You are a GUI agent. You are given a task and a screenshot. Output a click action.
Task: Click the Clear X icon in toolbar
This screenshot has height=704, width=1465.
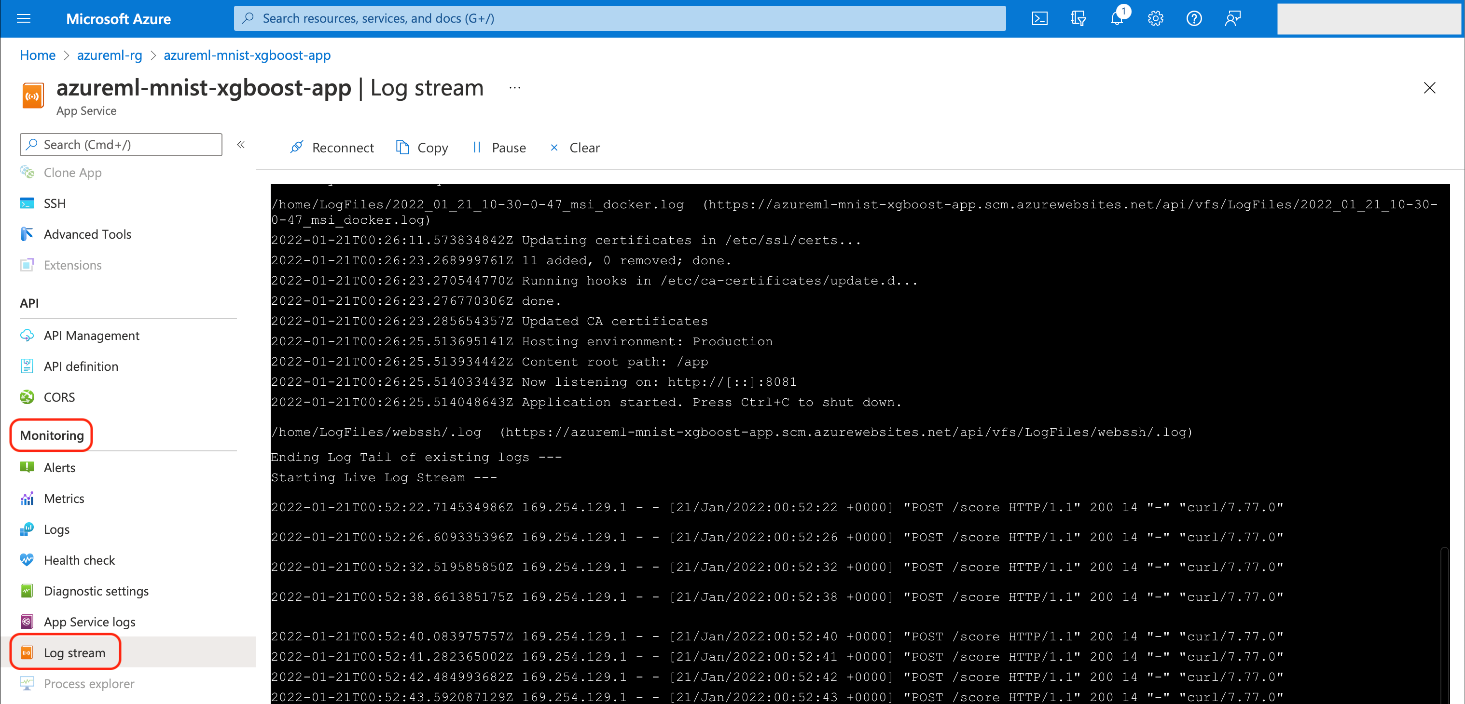click(554, 147)
